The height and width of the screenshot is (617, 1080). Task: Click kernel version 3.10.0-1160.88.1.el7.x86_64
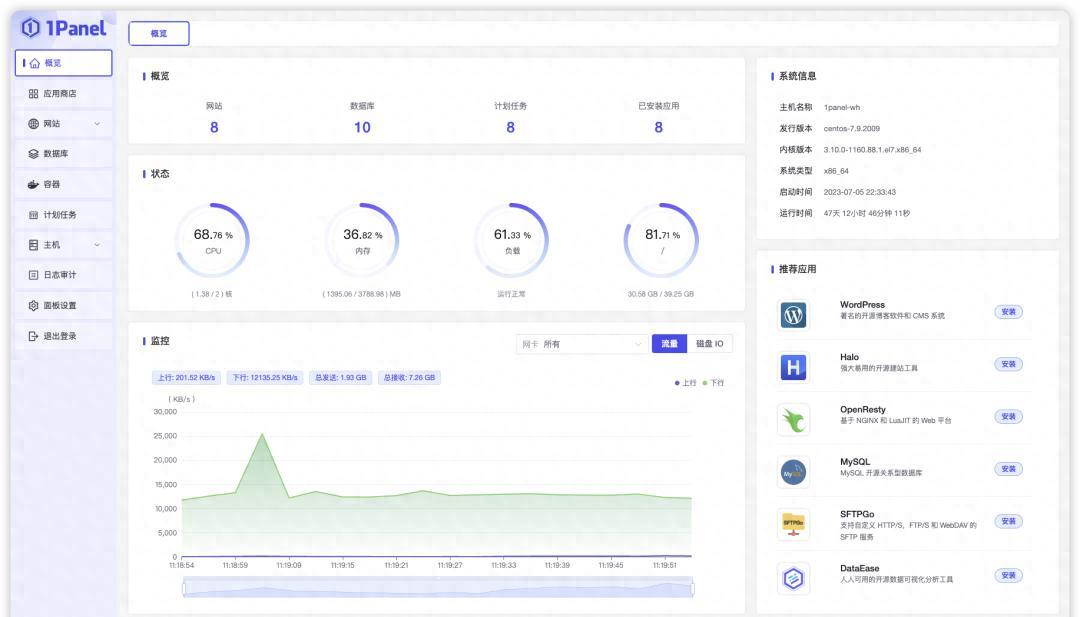coord(872,149)
